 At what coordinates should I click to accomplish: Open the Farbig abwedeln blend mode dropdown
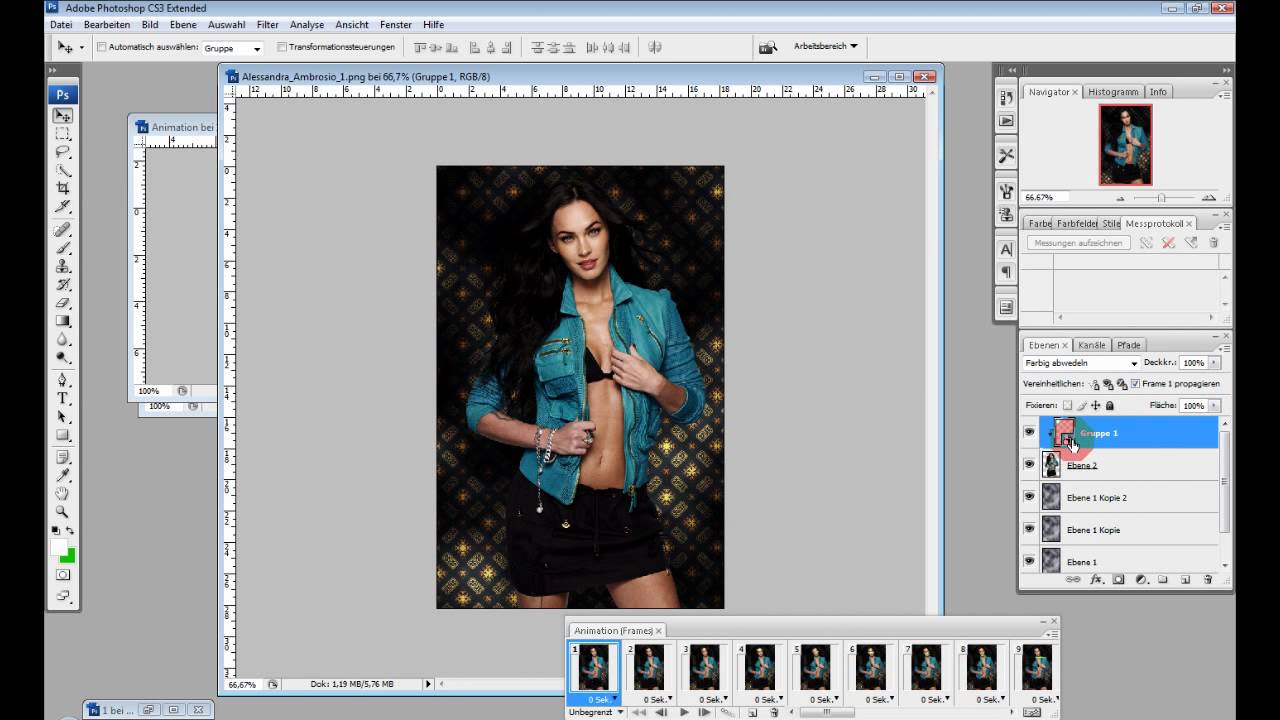pyautogui.click(x=1081, y=363)
